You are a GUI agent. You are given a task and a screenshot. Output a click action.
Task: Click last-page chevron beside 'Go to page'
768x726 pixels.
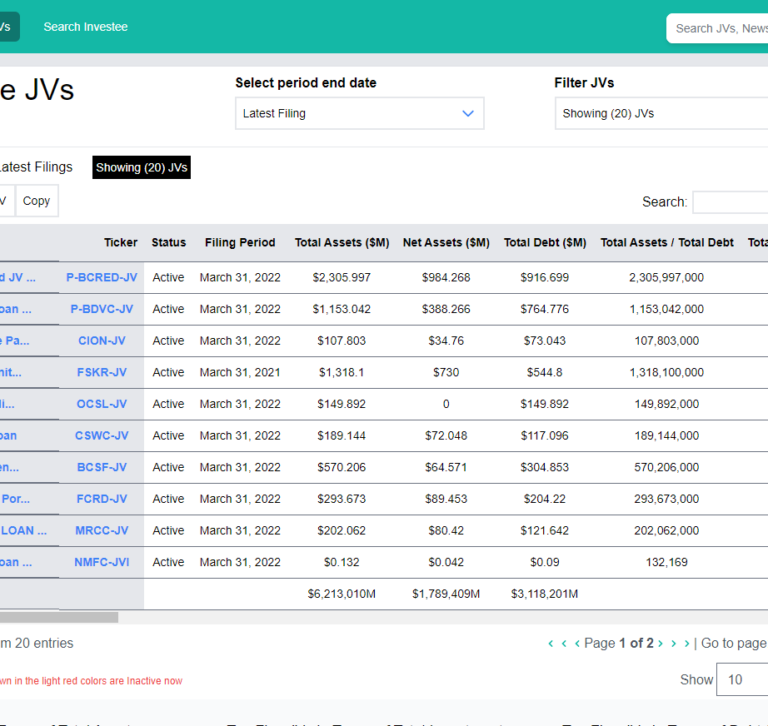pos(687,643)
